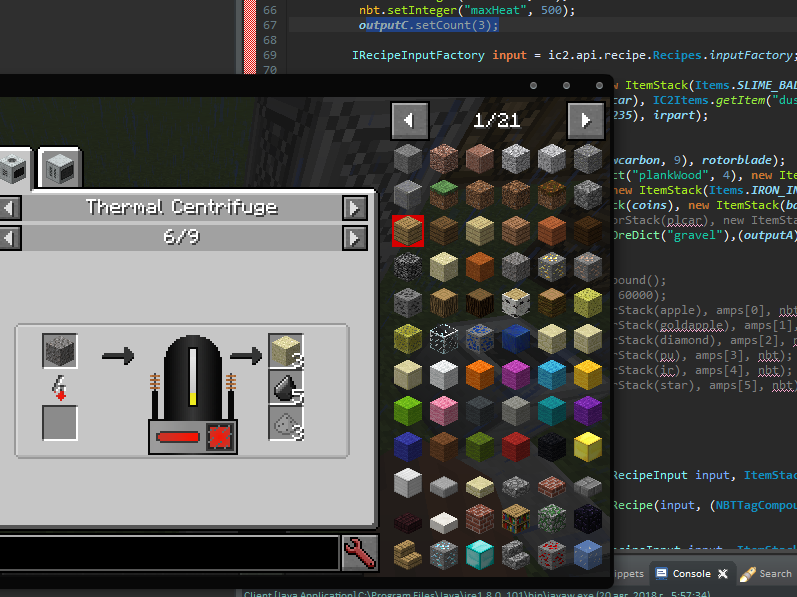Viewport: 797px width, 597px height.
Task: Go to next item list page
Action: click(x=585, y=121)
